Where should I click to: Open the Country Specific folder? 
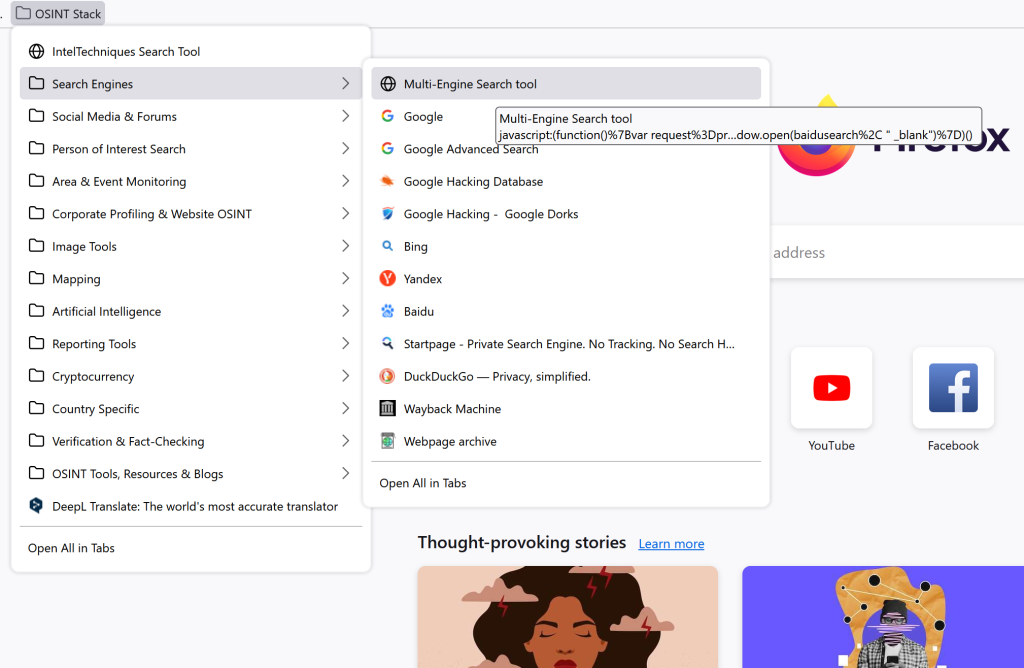[x=191, y=409]
